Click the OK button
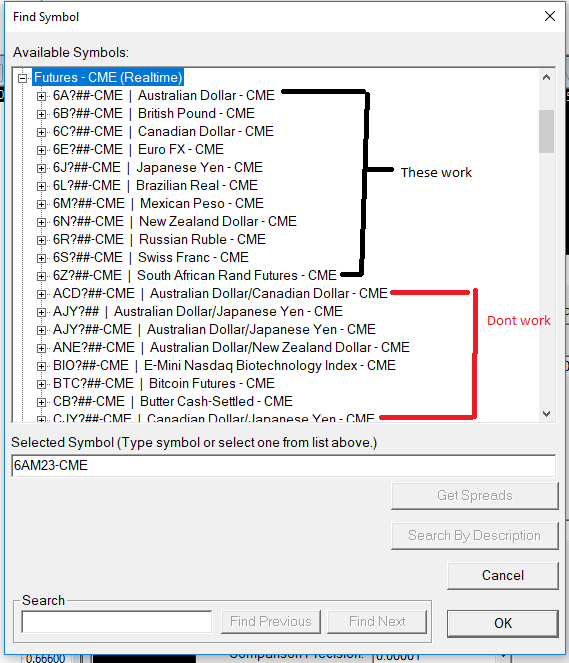This screenshot has width=569, height=663. 503,623
